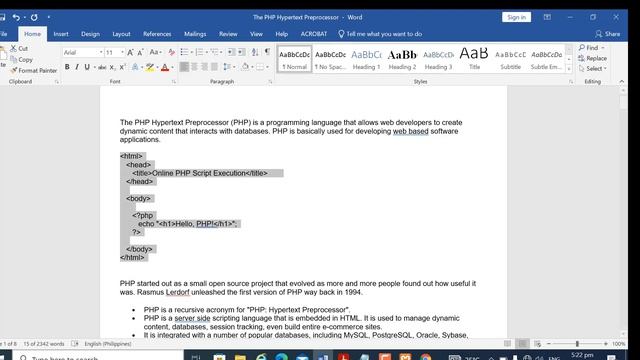Decrease font size with the smaller A
This screenshot has height=360, width=640.
click(x=140, y=52)
